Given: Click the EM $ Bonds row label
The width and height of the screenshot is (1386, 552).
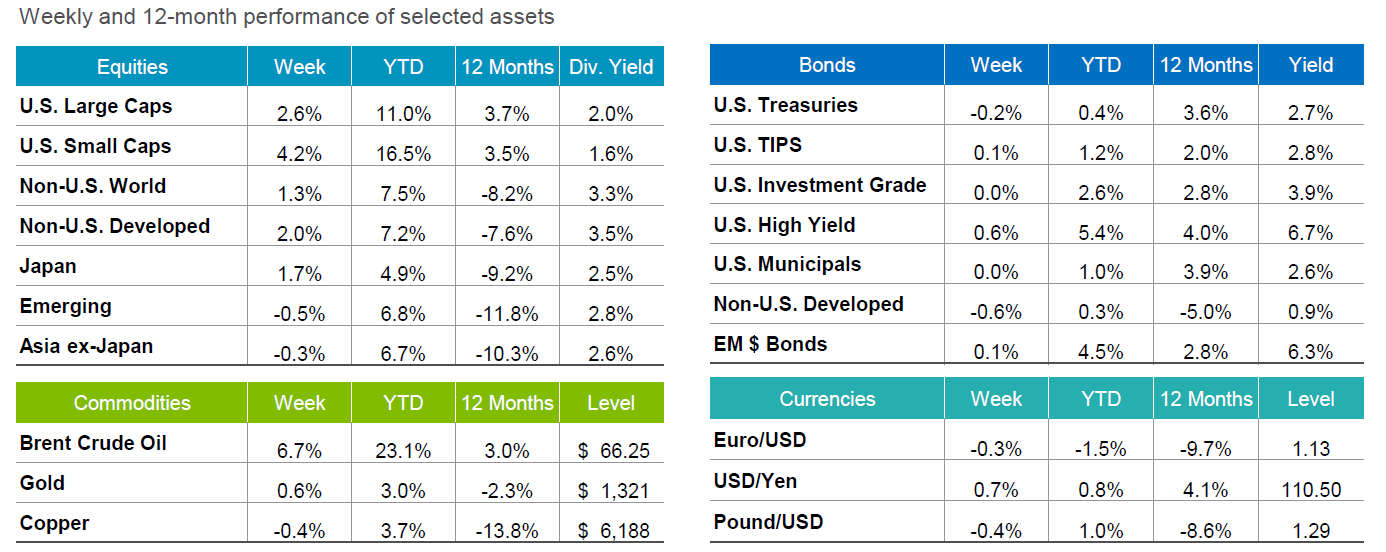Looking at the screenshot, I should (770, 344).
